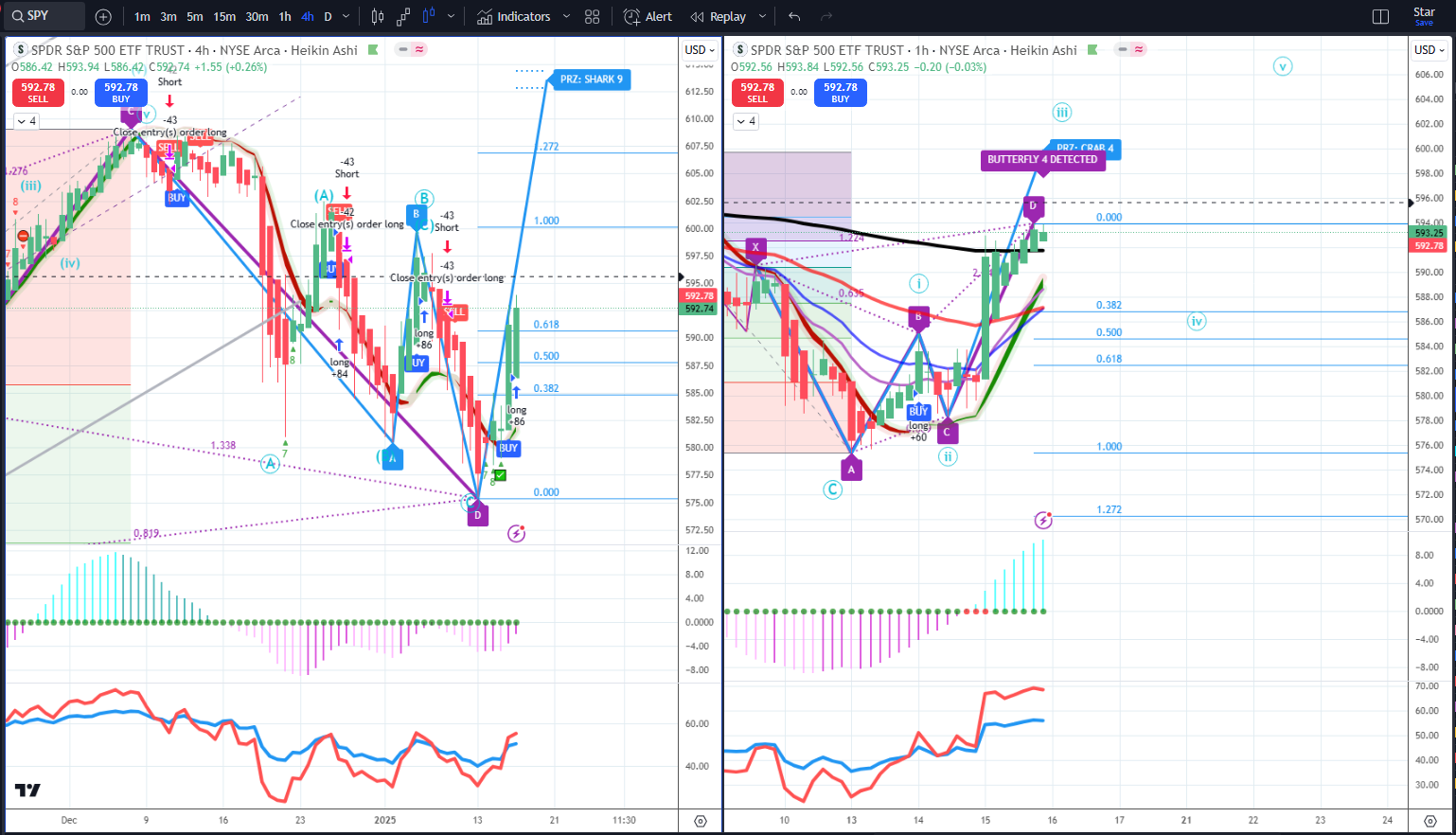Expand the chart style dropdown arrow

tap(451, 16)
